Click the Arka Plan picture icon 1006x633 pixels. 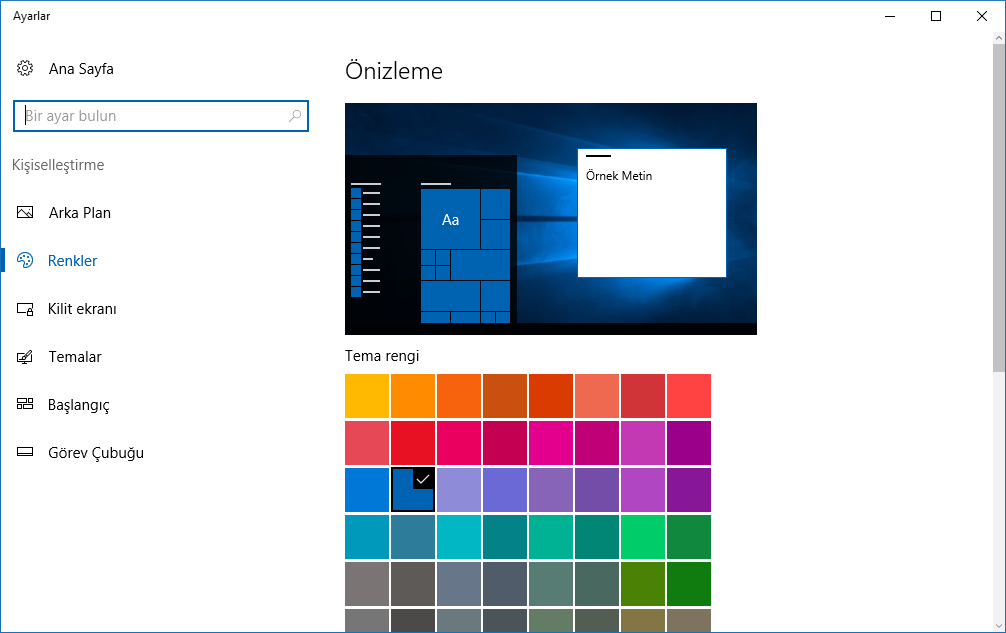coord(25,213)
